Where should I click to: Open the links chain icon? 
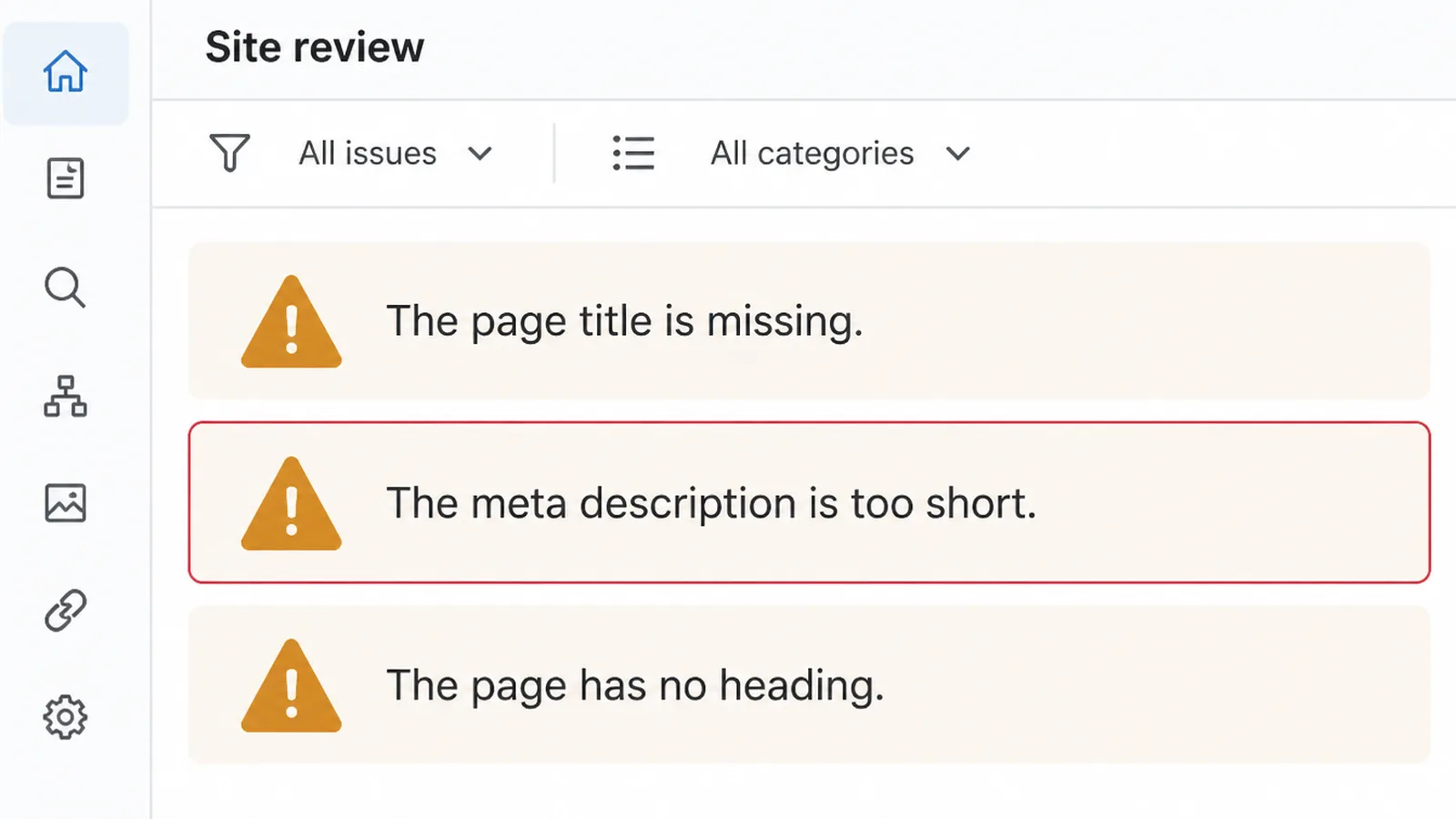tap(66, 610)
